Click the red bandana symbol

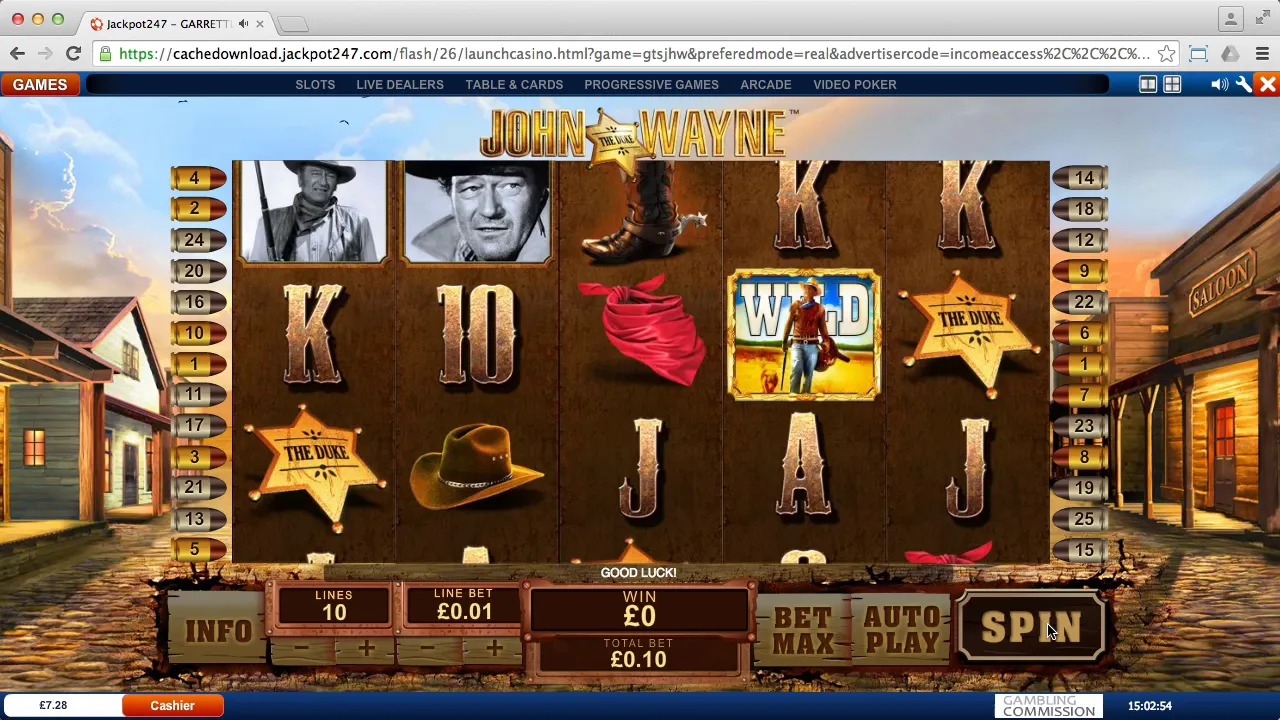pos(642,331)
